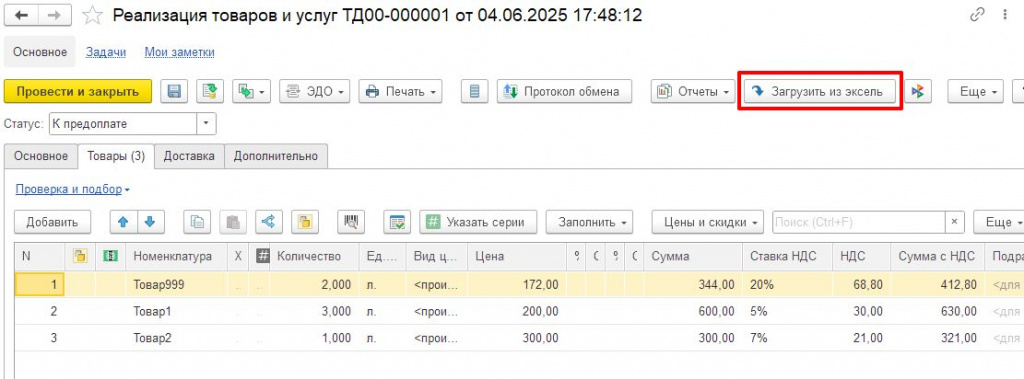Select the Товары (3) tab
Screen dimensions: 1024x379
click(x=116, y=156)
